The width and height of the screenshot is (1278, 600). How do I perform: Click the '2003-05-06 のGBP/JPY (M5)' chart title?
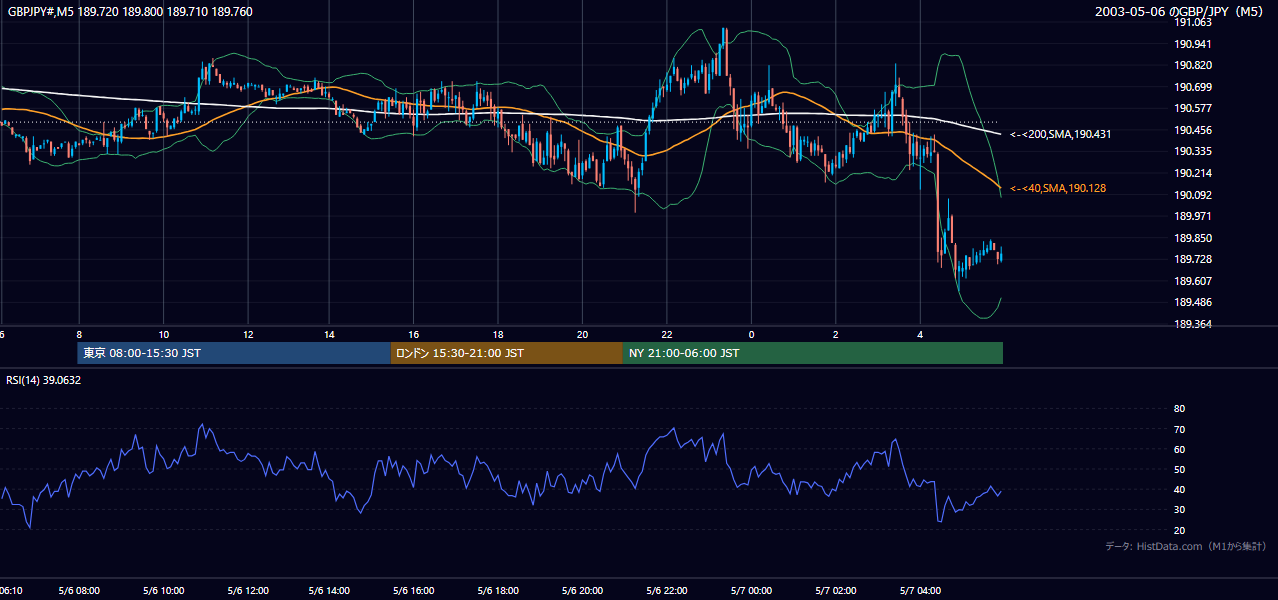tap(1181, 12)
